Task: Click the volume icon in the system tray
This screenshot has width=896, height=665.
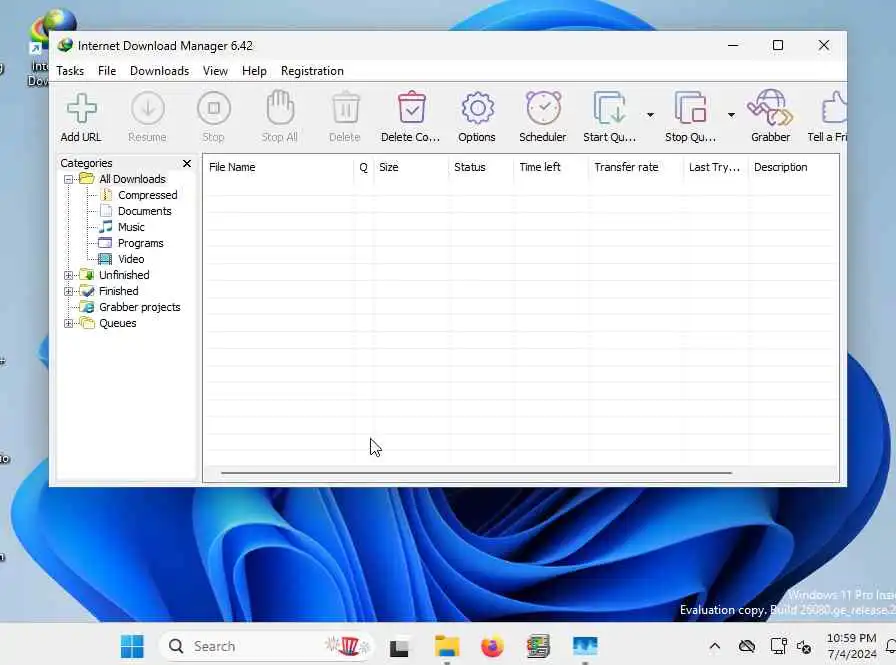Action: click(804, 647)
